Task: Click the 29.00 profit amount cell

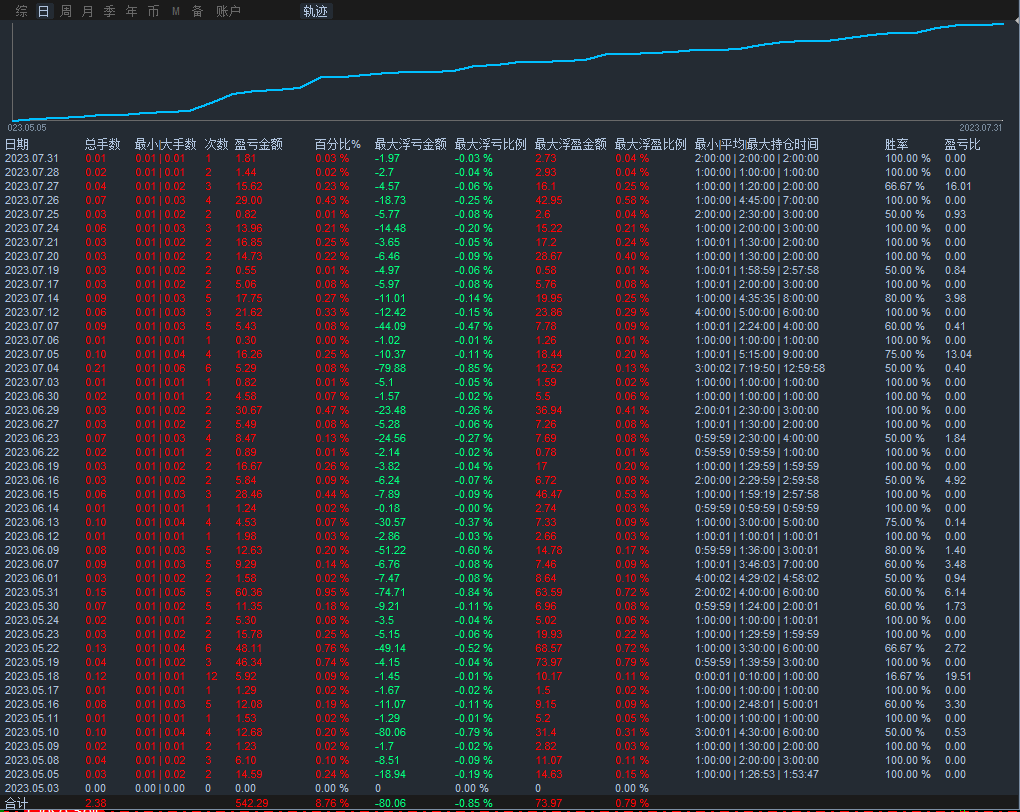Action: point(249,200)
